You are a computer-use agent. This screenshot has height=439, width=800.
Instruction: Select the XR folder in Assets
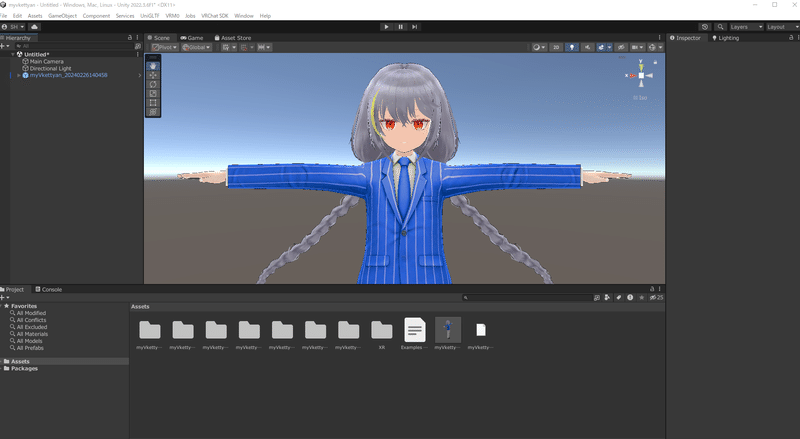tap(382, 334)
